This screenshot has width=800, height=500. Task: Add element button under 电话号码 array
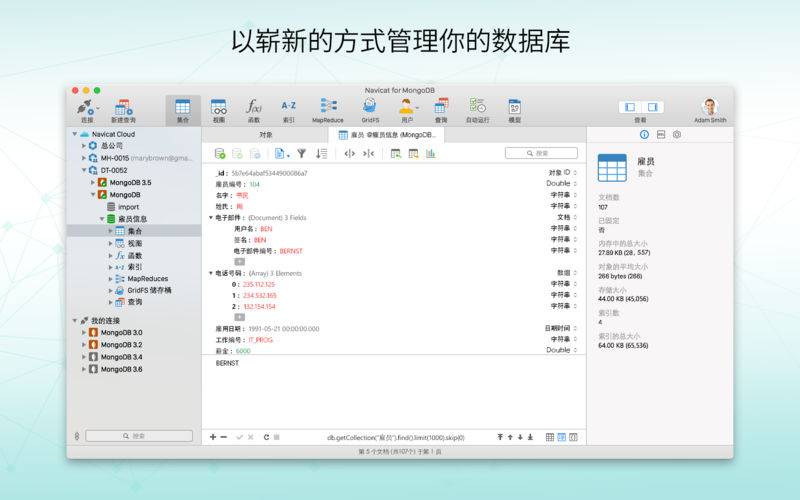(239, 317)
